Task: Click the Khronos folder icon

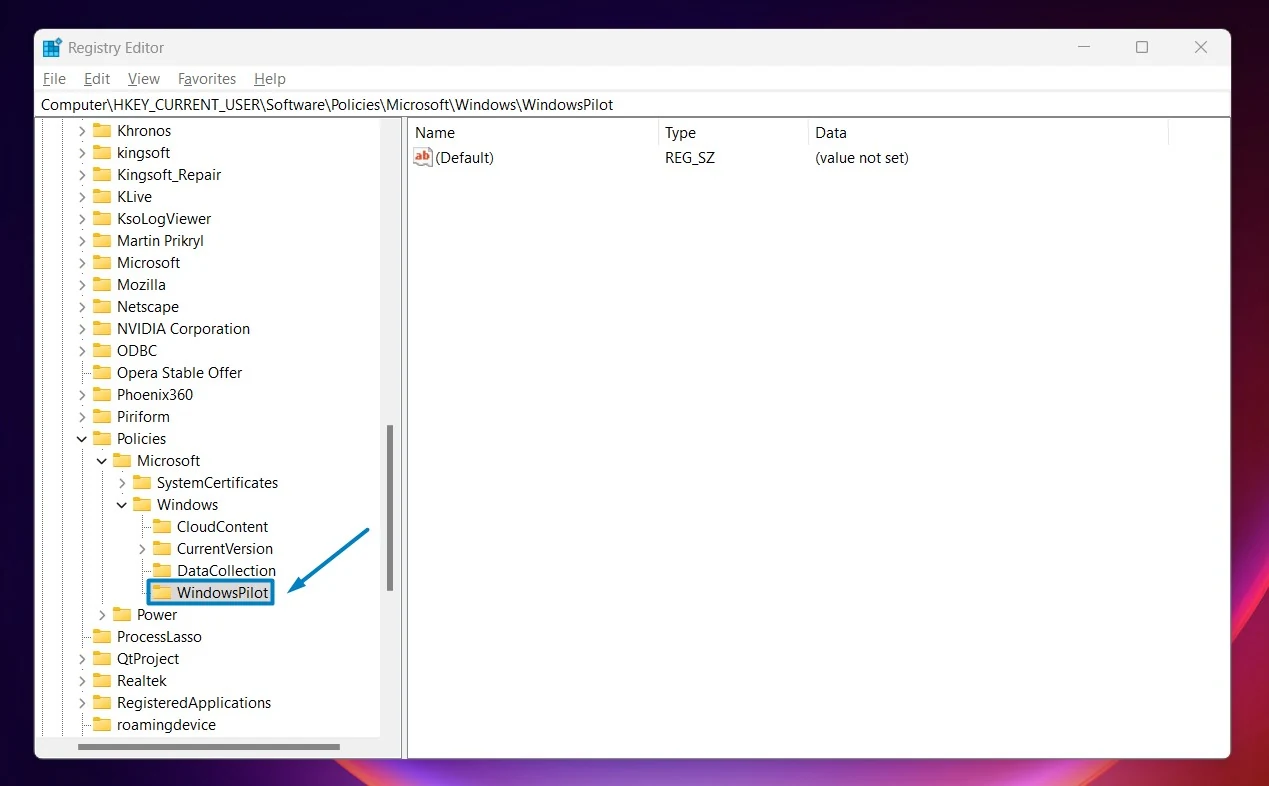Action: click(102, 131)
